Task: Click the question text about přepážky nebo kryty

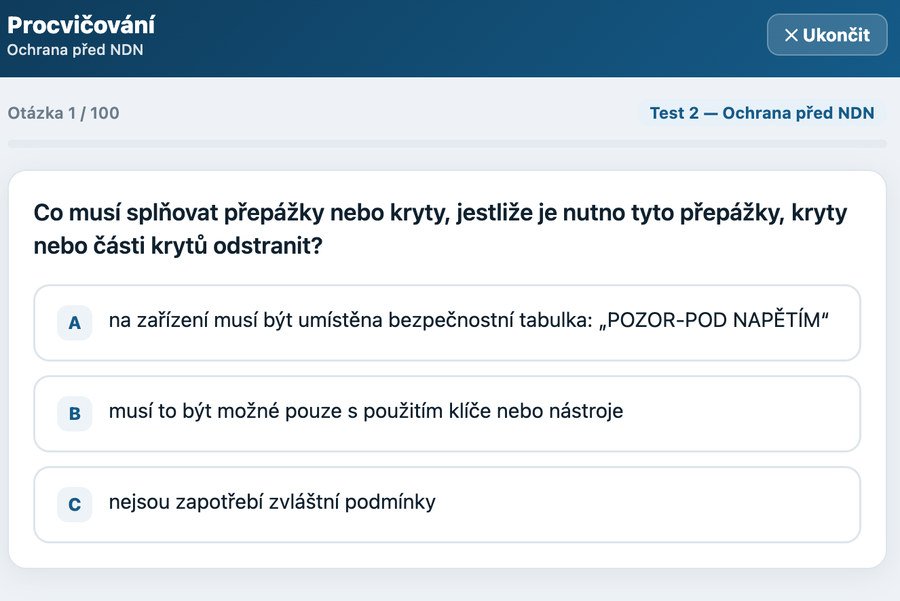Action: (x=440, y=228)
